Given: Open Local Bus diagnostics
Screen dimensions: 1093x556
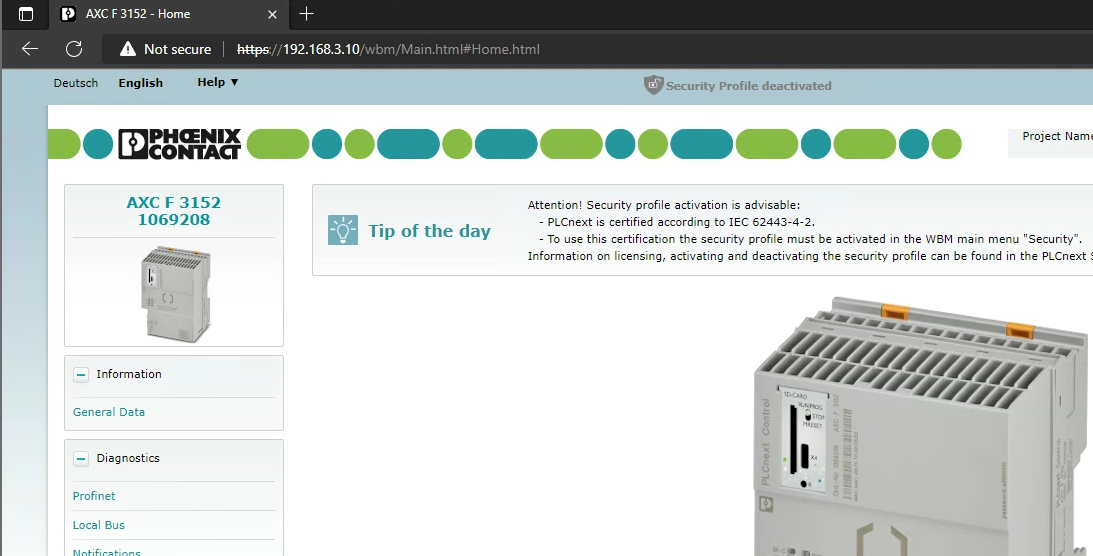Looking at the screenshot, I should coord(99,525).
